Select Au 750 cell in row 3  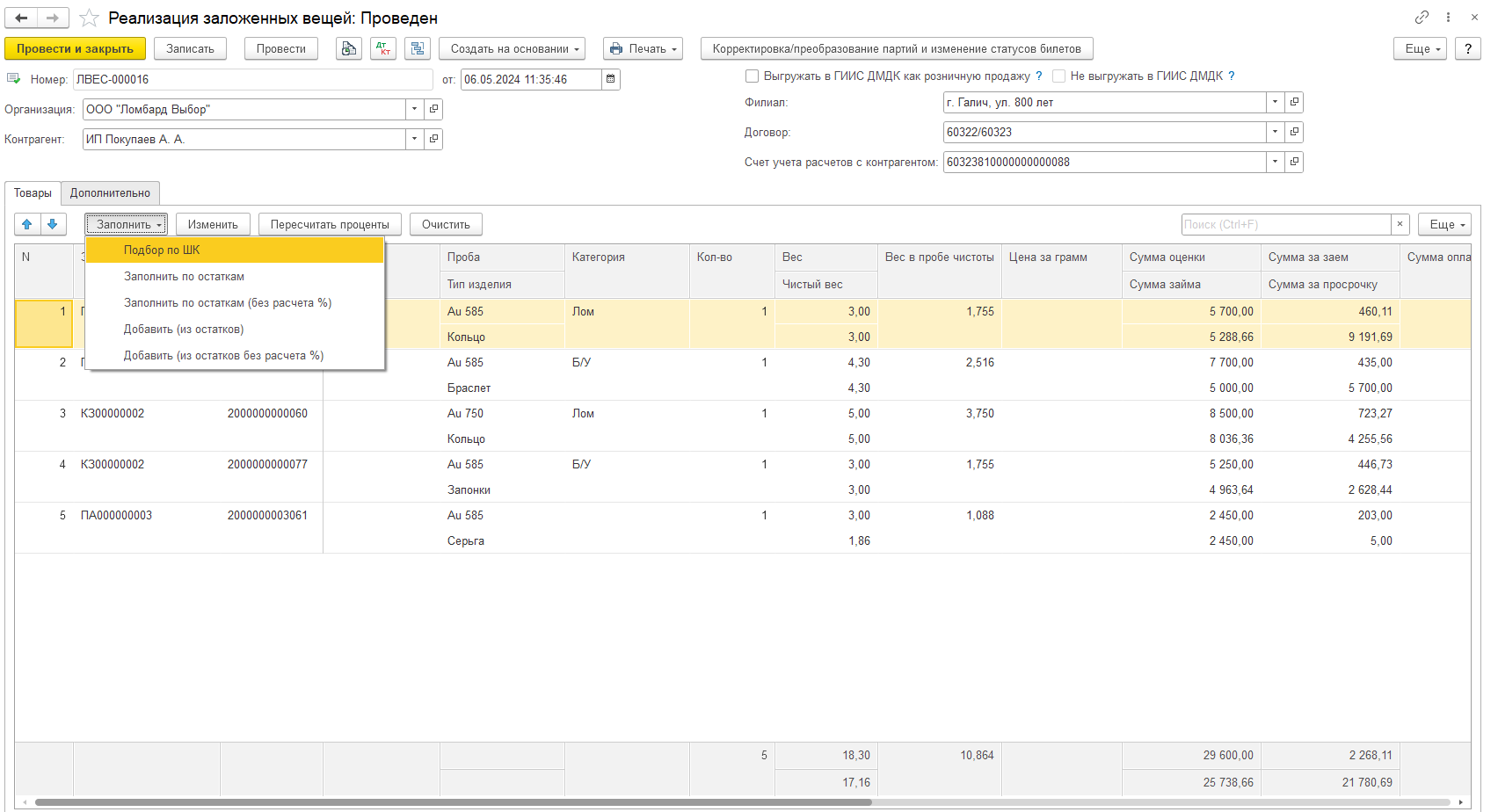click(x=502, y=413)
